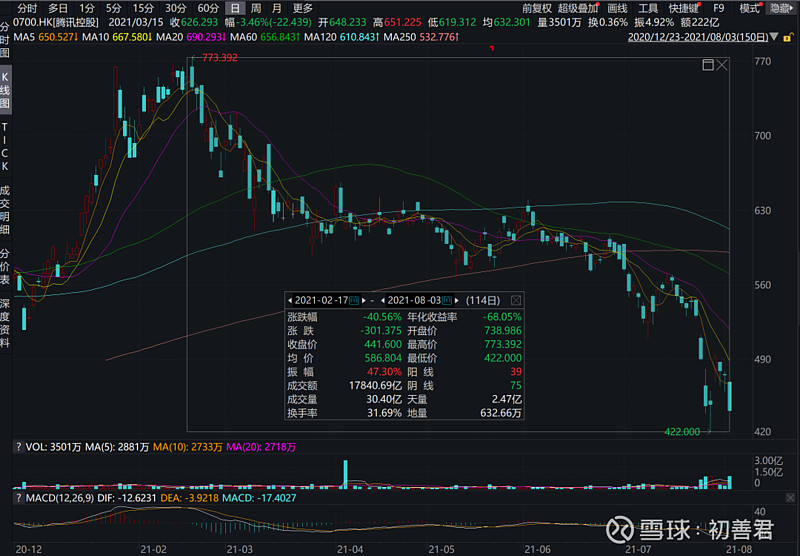Click the 422.000 low price marker

(682, 432)
